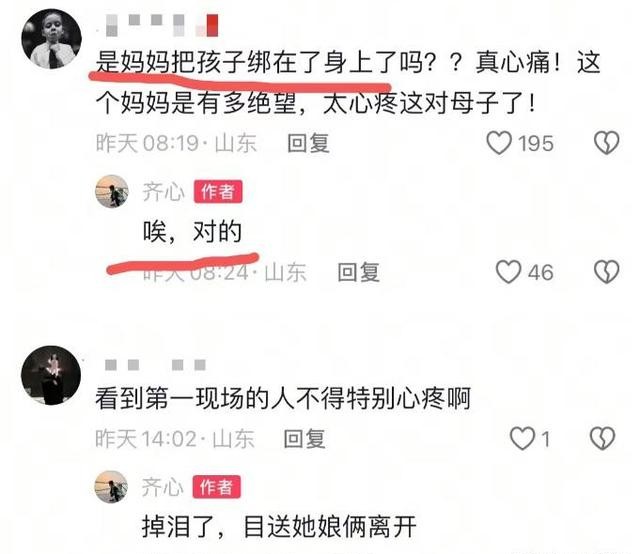Like the comment with 195 likes
Viewport: 640px width, 554px height.
click(499, 143)
